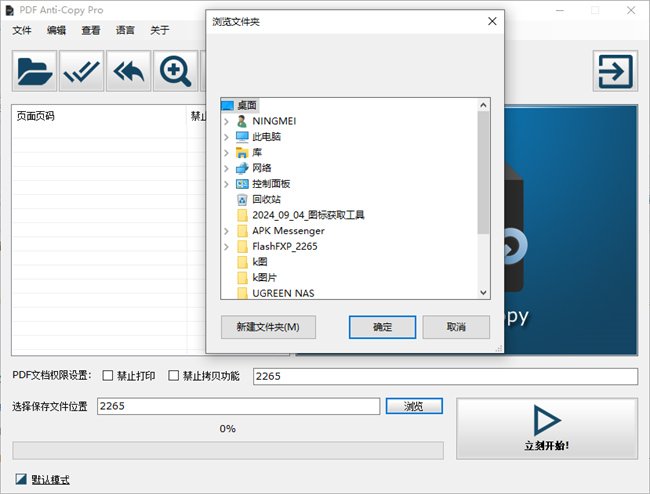
Task: Click the folder tree scrollbar thumb
Action: coord(483,172)
